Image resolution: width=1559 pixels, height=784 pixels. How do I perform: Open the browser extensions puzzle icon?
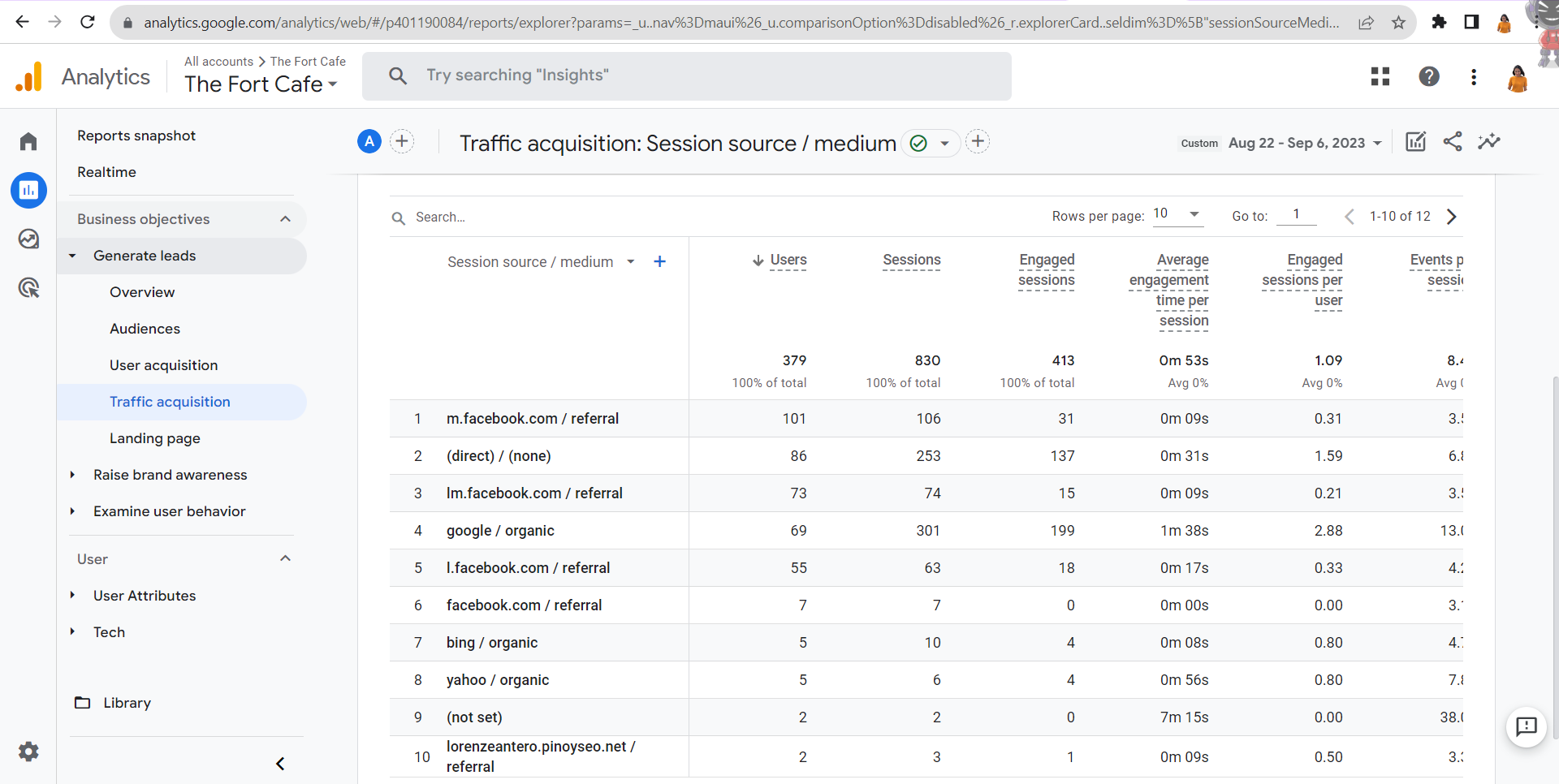(x=1439, y=22)
